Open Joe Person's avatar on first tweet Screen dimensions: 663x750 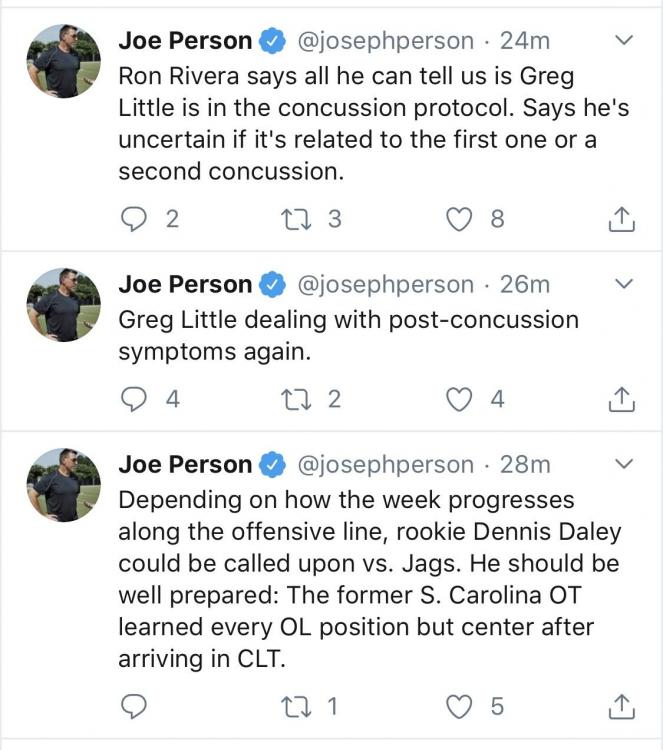pyautogui.click(x=64, y=61)
